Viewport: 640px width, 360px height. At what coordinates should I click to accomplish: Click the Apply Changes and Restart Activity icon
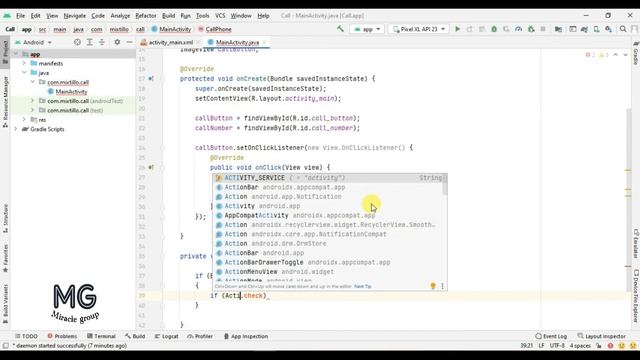click(x=469, y=29)
